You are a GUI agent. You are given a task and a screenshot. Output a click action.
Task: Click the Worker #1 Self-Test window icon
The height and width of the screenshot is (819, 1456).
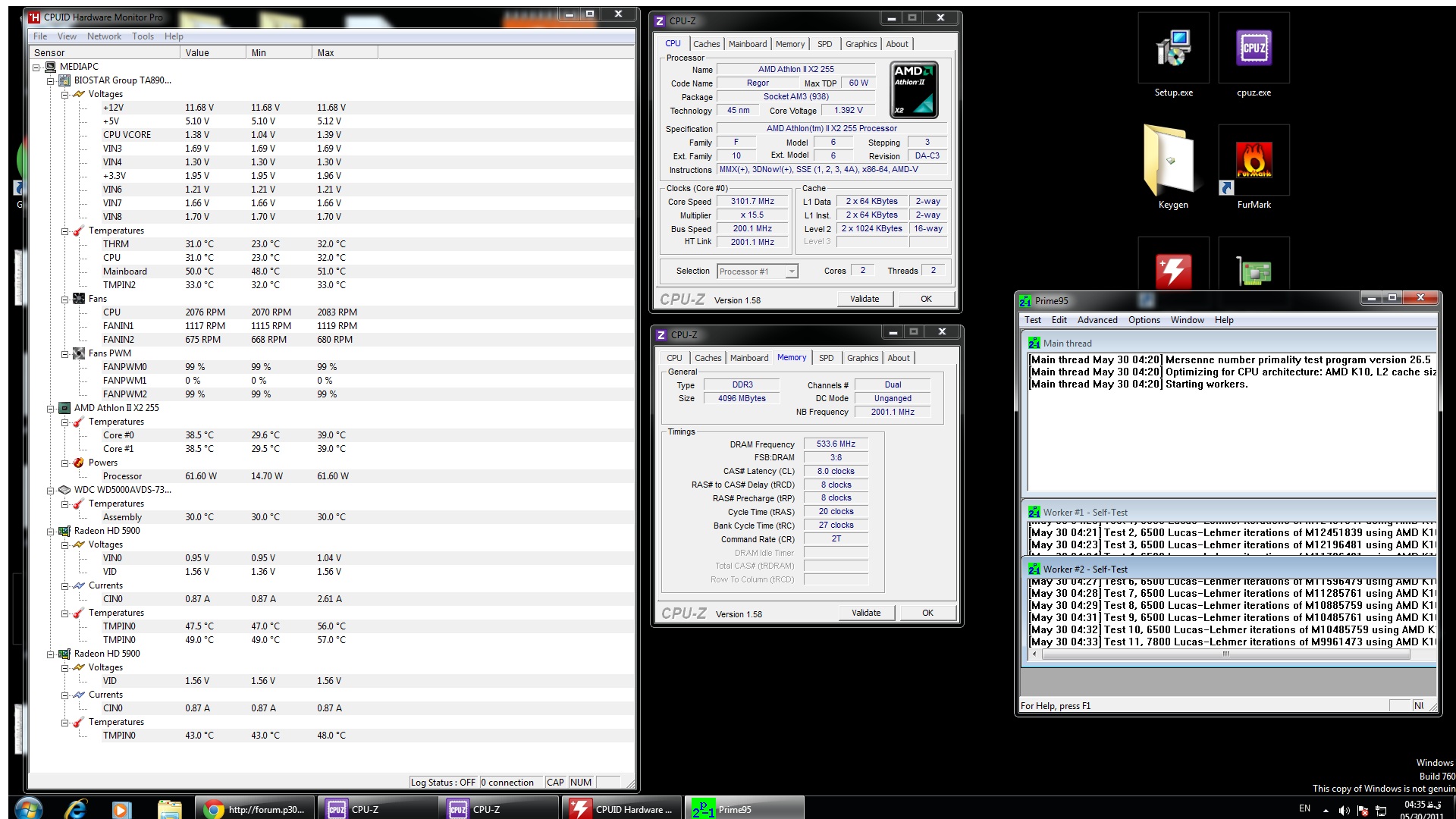coord(1034,513)
